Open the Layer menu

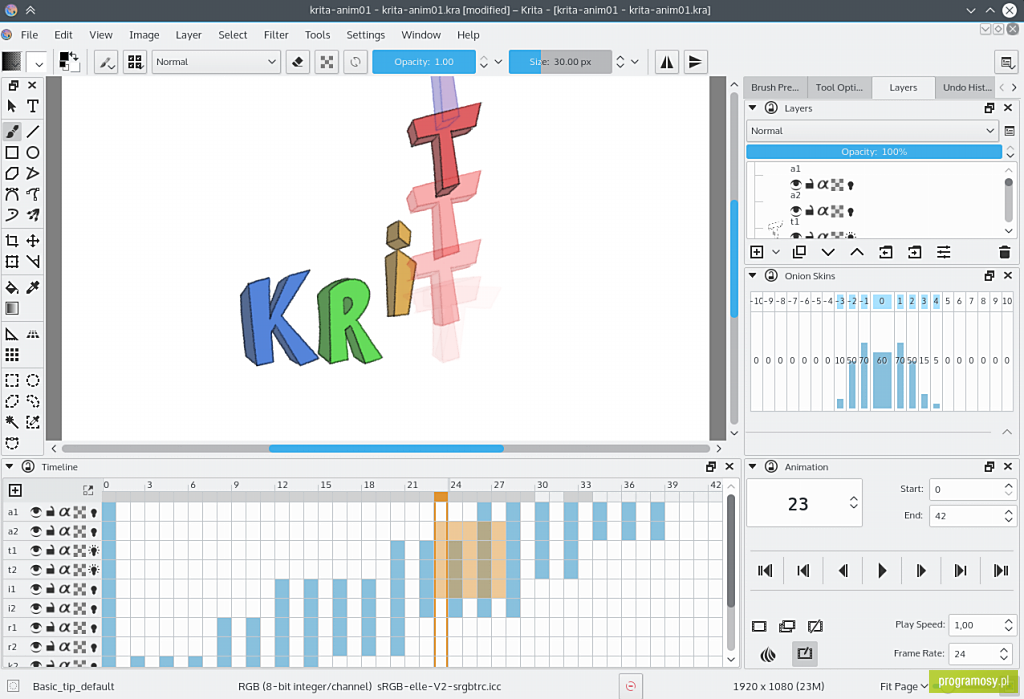point(188,35)
